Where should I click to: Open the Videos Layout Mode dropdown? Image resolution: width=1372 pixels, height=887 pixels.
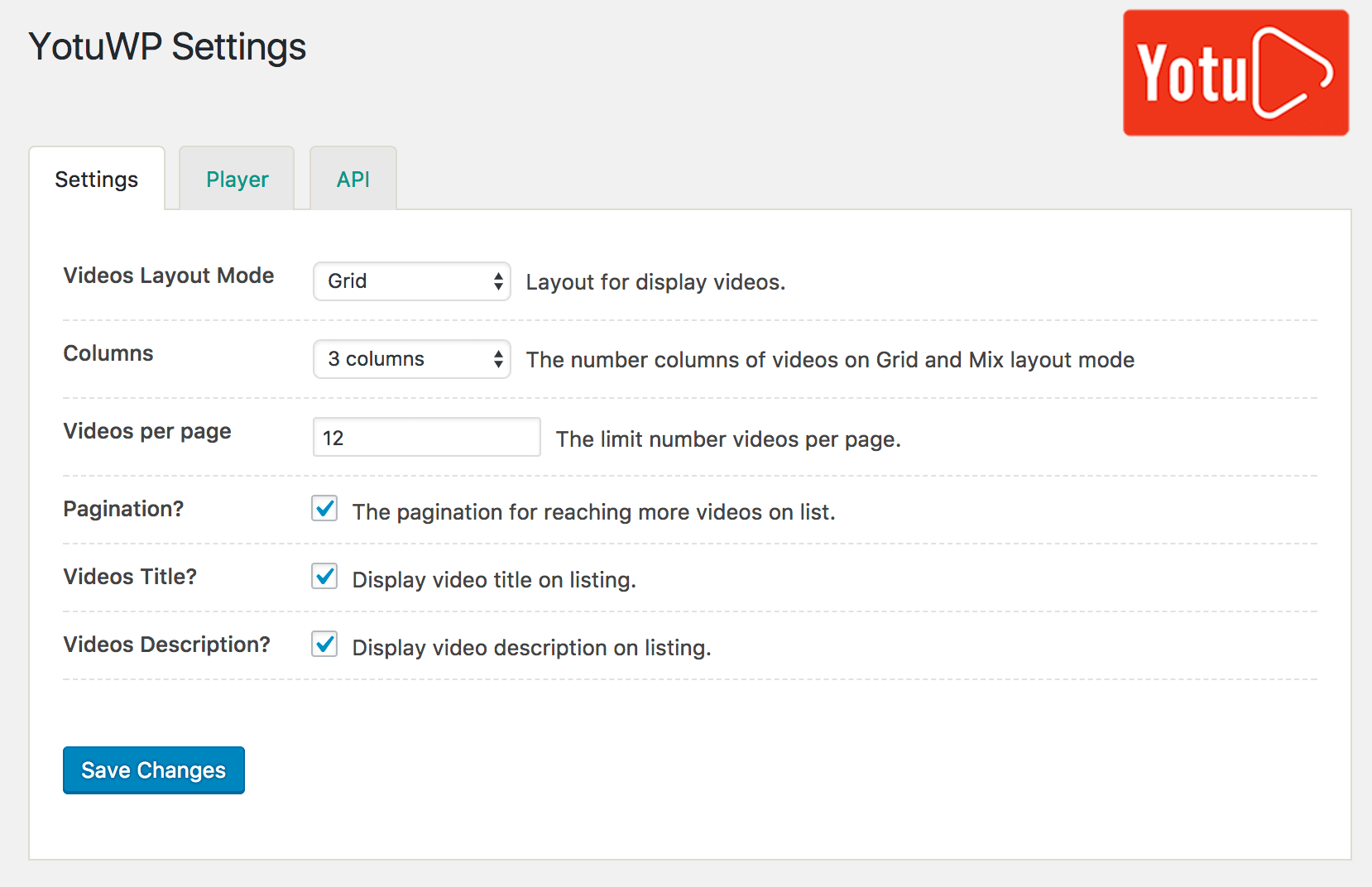click(412, 281)
